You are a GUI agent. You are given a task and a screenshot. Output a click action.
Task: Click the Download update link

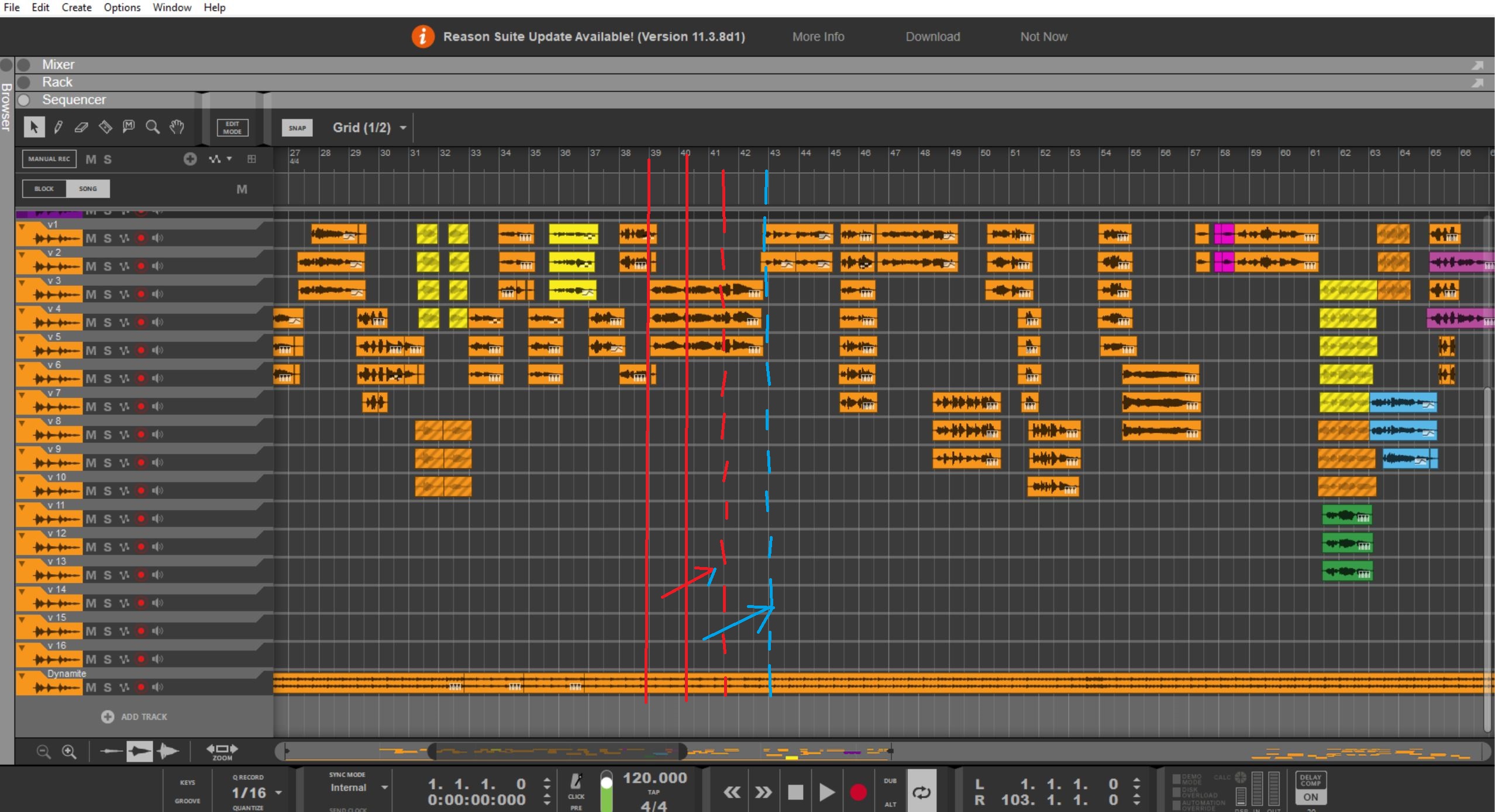coord(933,36)
